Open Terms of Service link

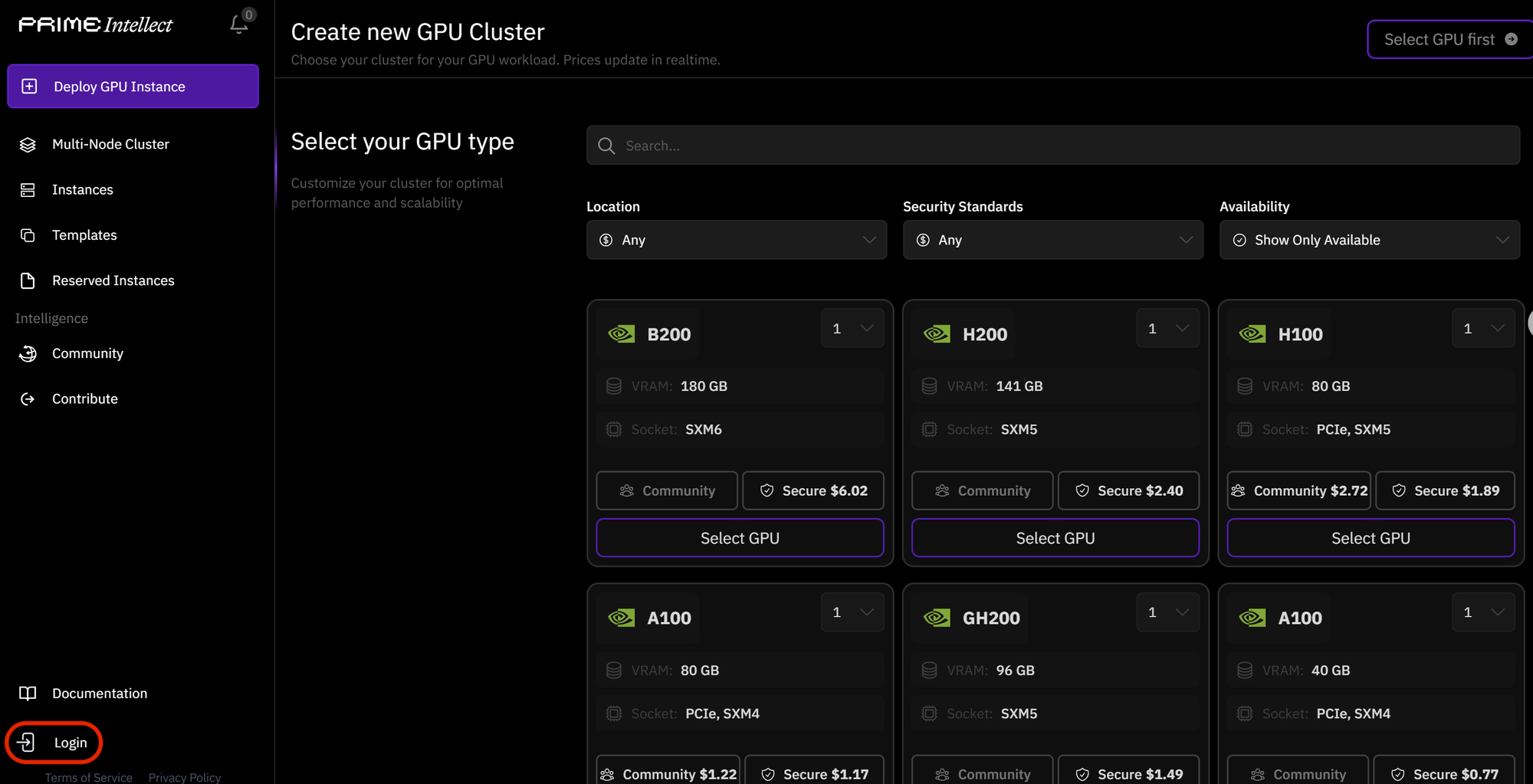tap(88, 777)
